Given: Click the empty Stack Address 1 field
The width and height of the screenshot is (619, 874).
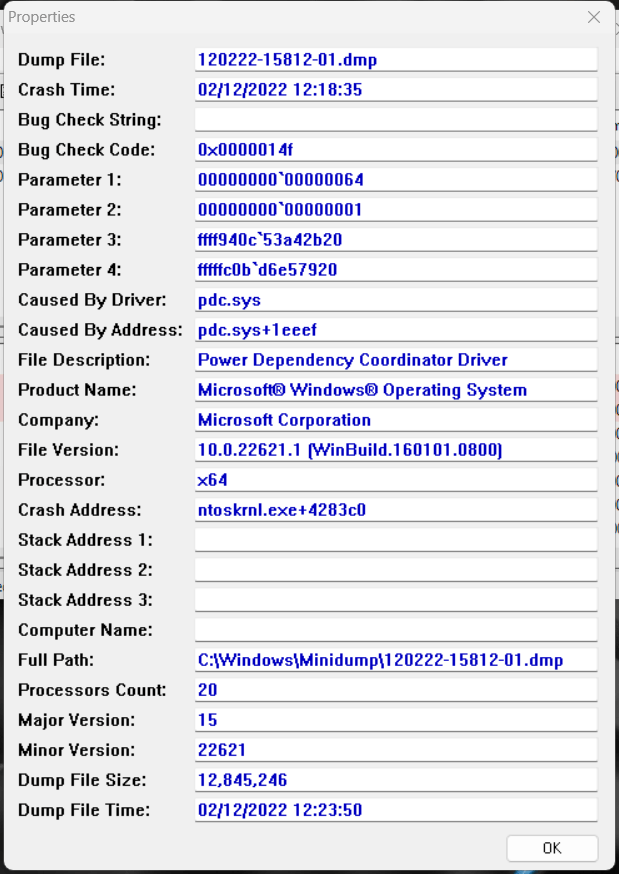Looking at the screenshot, I should coord(396,540).
